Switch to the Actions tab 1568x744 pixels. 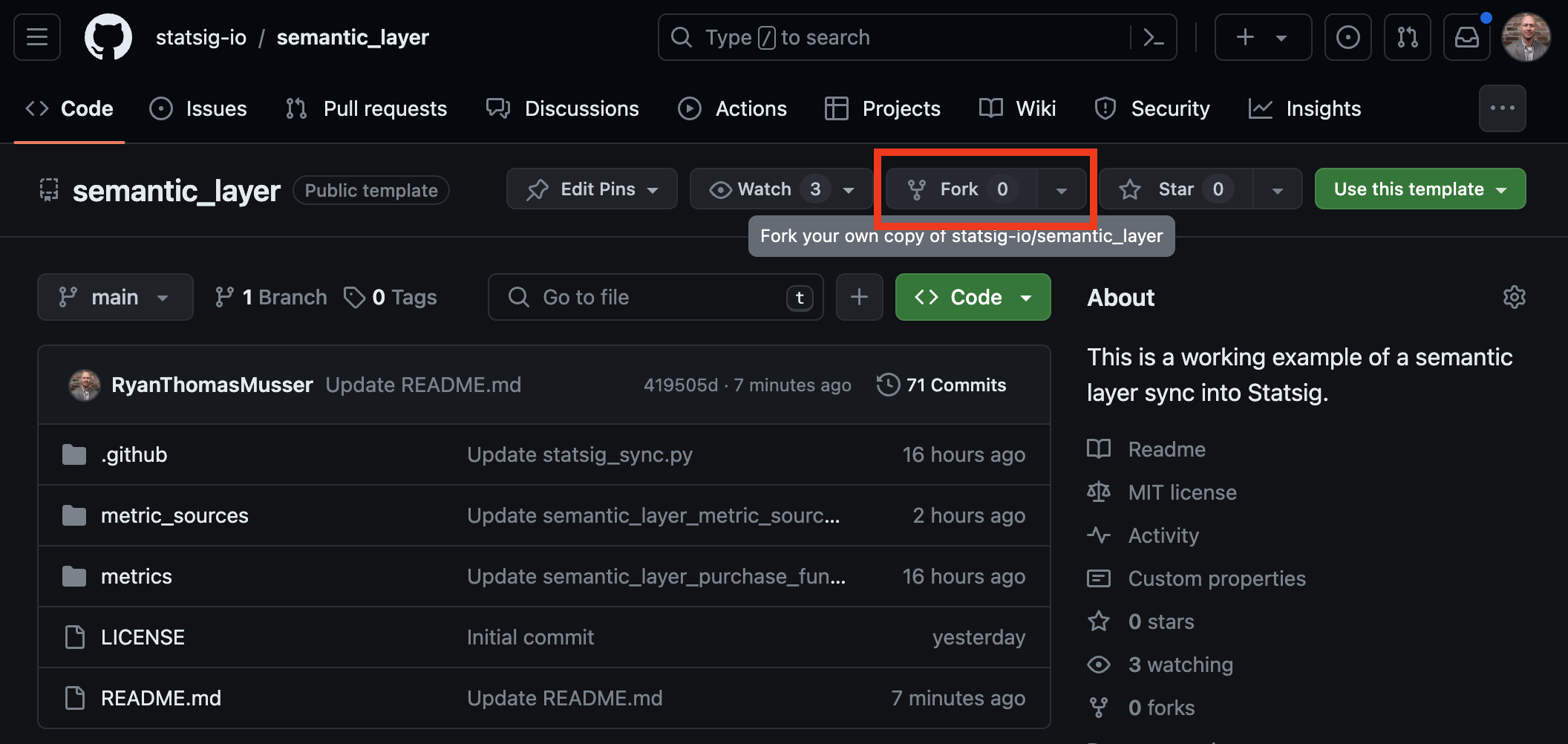point(733,108)
